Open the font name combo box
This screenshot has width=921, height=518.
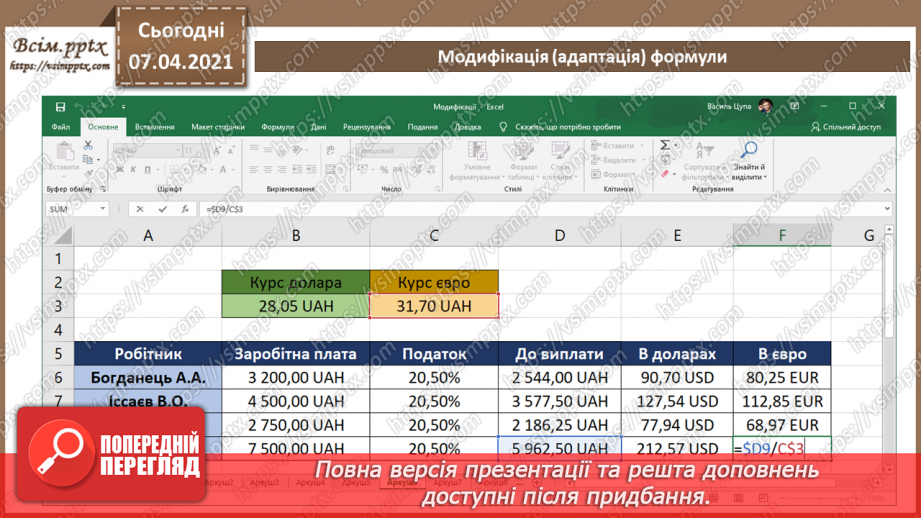tap(147, 151)
